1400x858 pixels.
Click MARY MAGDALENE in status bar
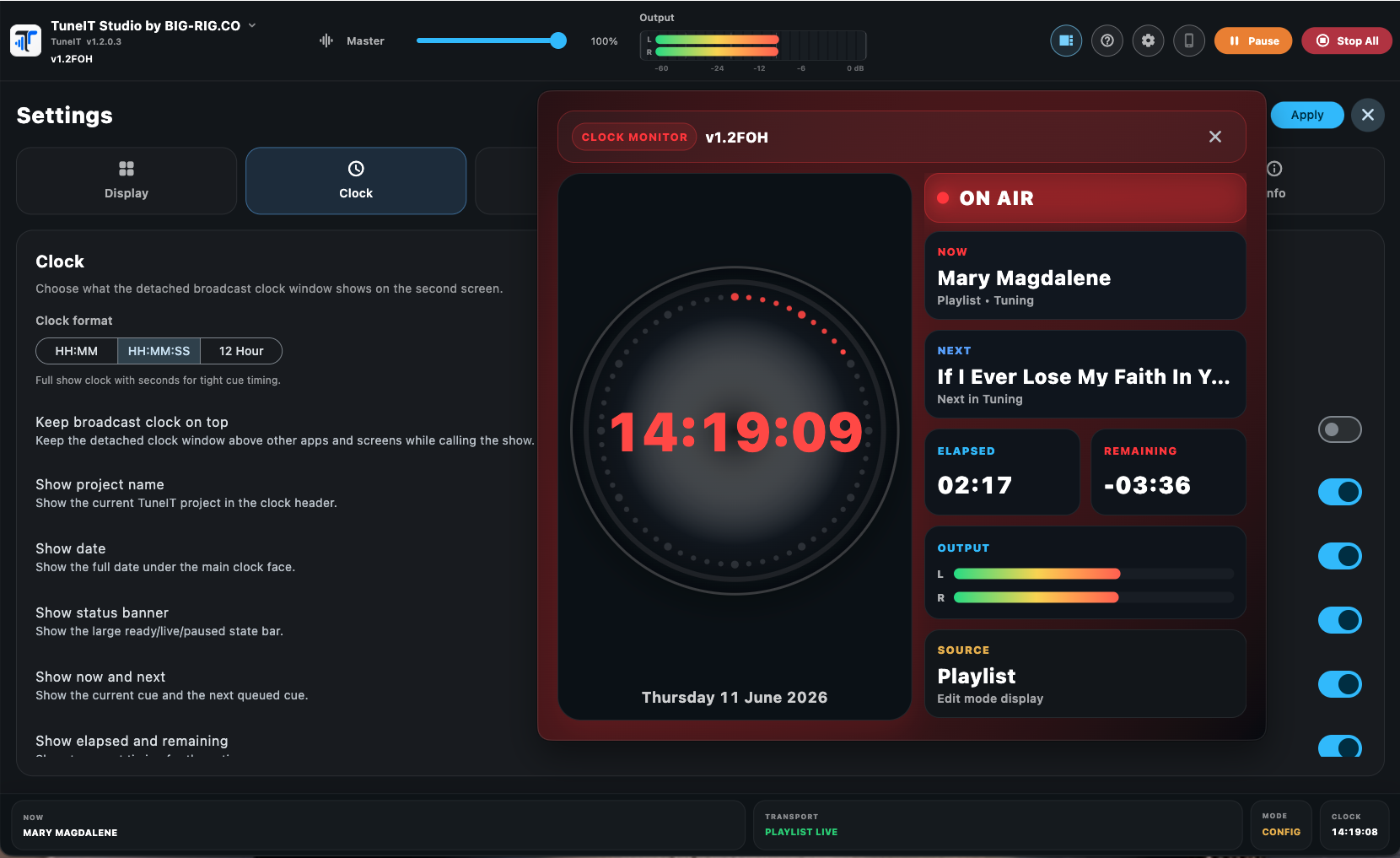[70, 833]
